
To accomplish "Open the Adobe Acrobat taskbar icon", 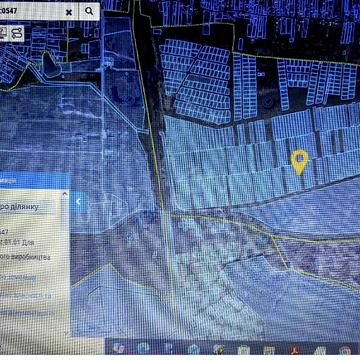I will [295, 350].
